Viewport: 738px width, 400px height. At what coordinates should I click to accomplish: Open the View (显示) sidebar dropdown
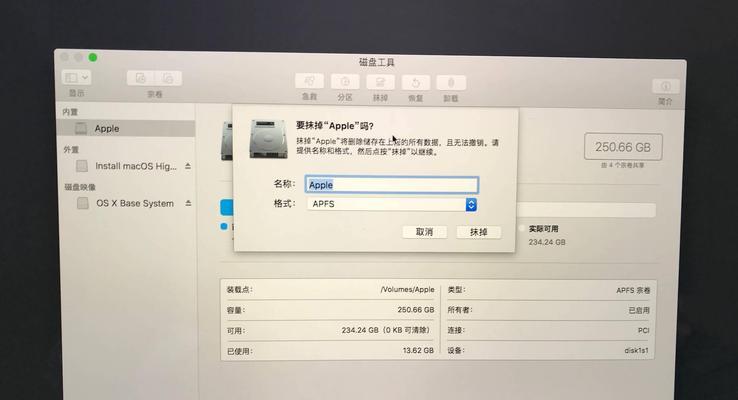[76, 77]
